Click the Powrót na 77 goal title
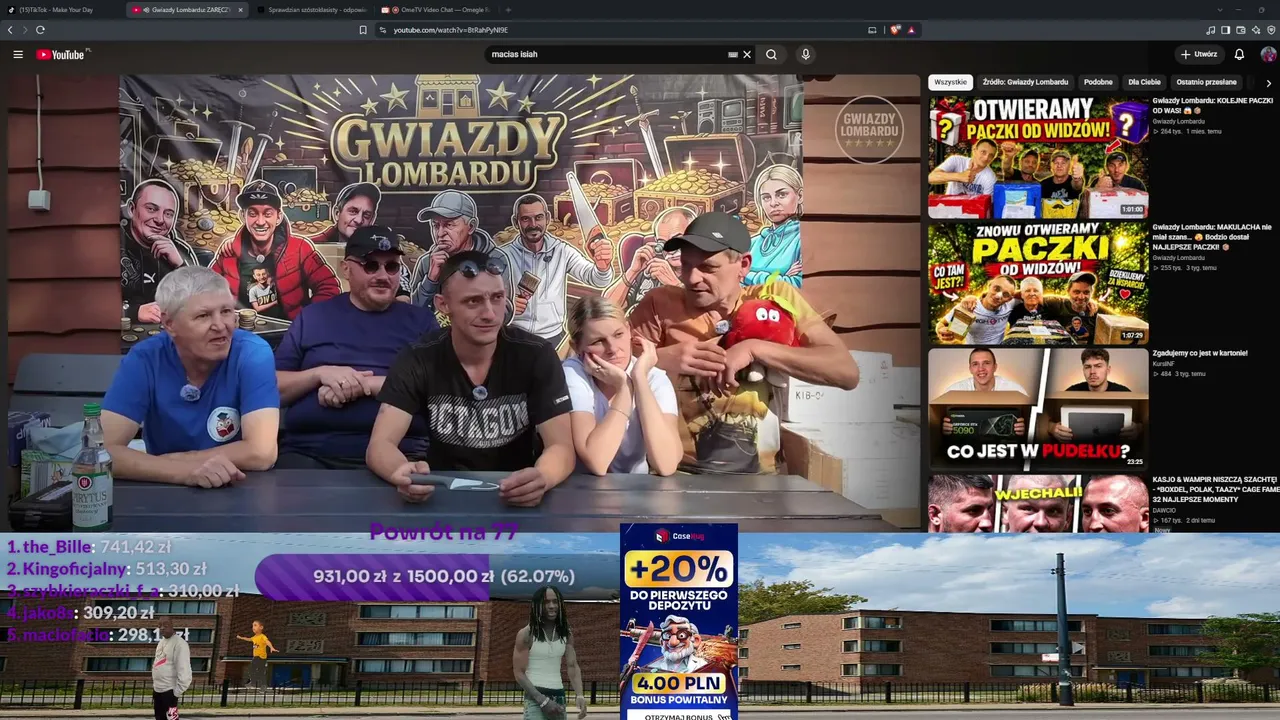The height and width of the screenshot is (720, 1280). pyautogui.click(x=444, y=533)
